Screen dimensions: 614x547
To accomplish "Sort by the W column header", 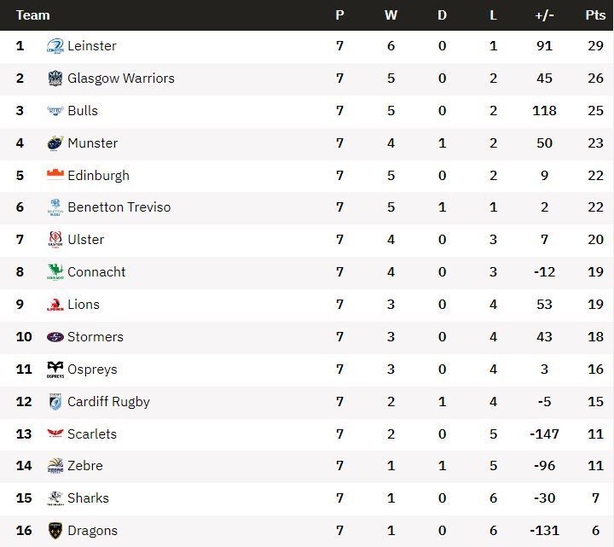I will point(391,15).
